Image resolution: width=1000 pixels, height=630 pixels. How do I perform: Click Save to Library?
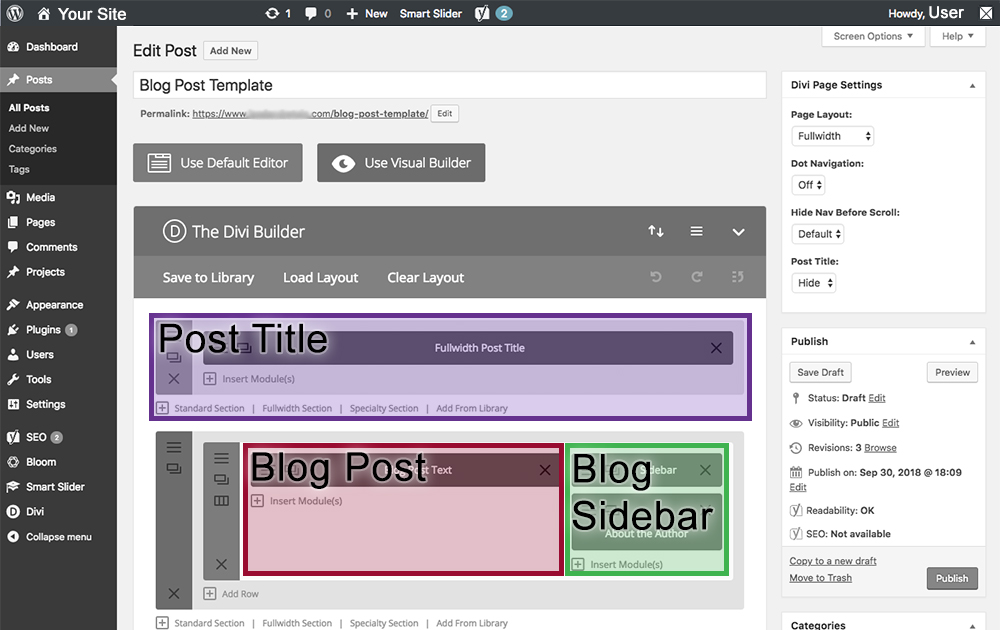click(208, 277)
